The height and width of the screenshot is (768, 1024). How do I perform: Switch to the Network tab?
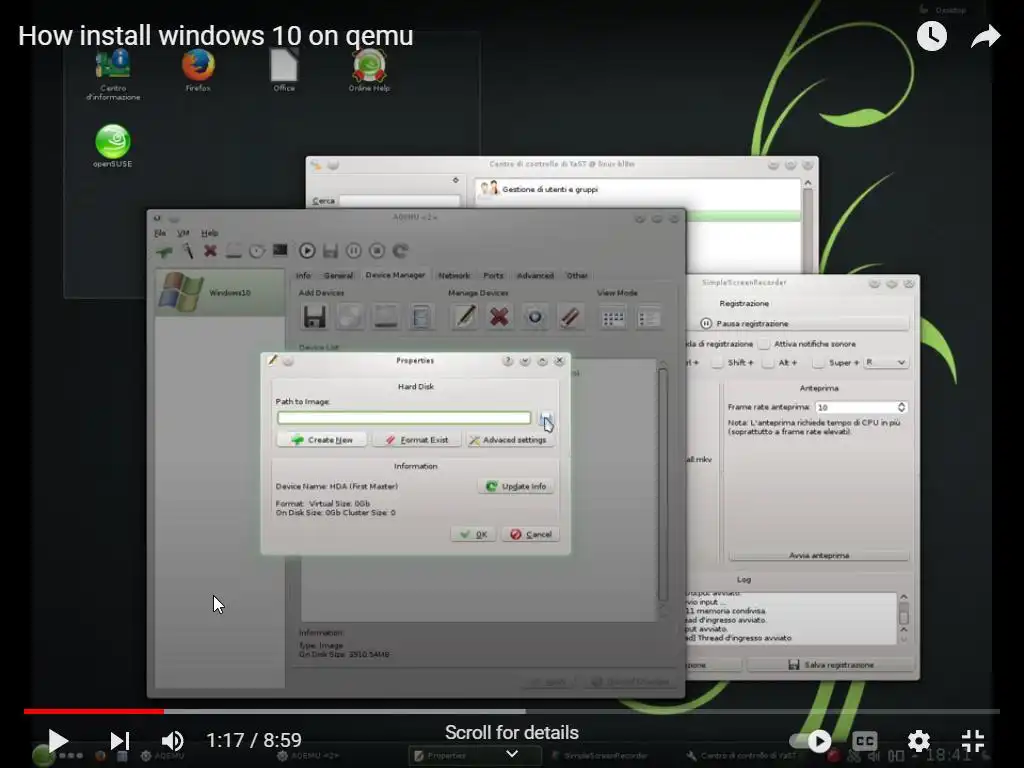454,276
